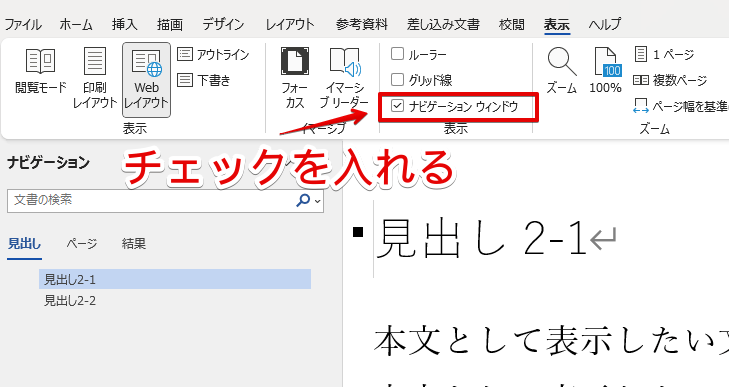Open the デザイン tab
Image resolution: width=729 pixels, height=387 pixels.
[x=223, y=24]
